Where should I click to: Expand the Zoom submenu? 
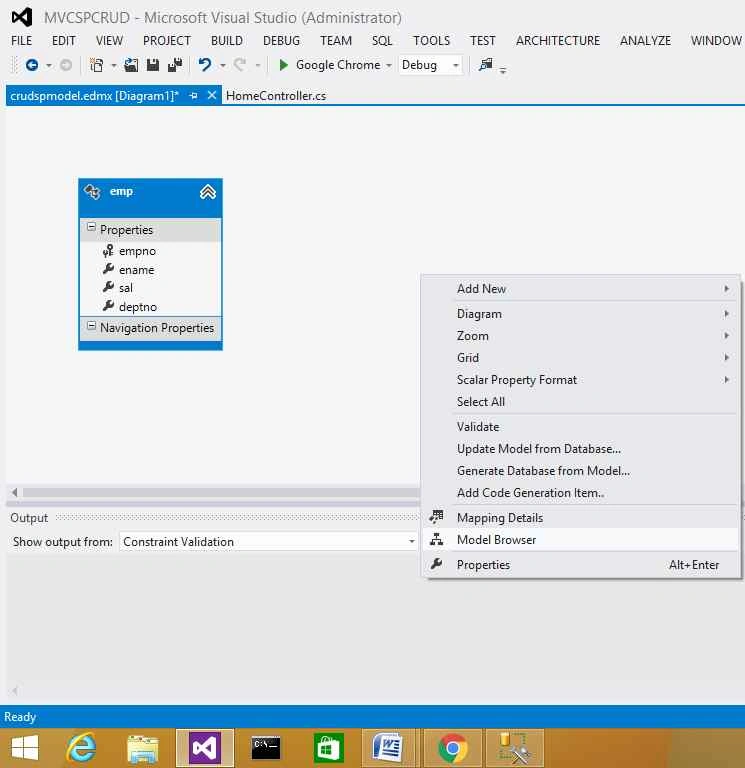coord(580,336)
